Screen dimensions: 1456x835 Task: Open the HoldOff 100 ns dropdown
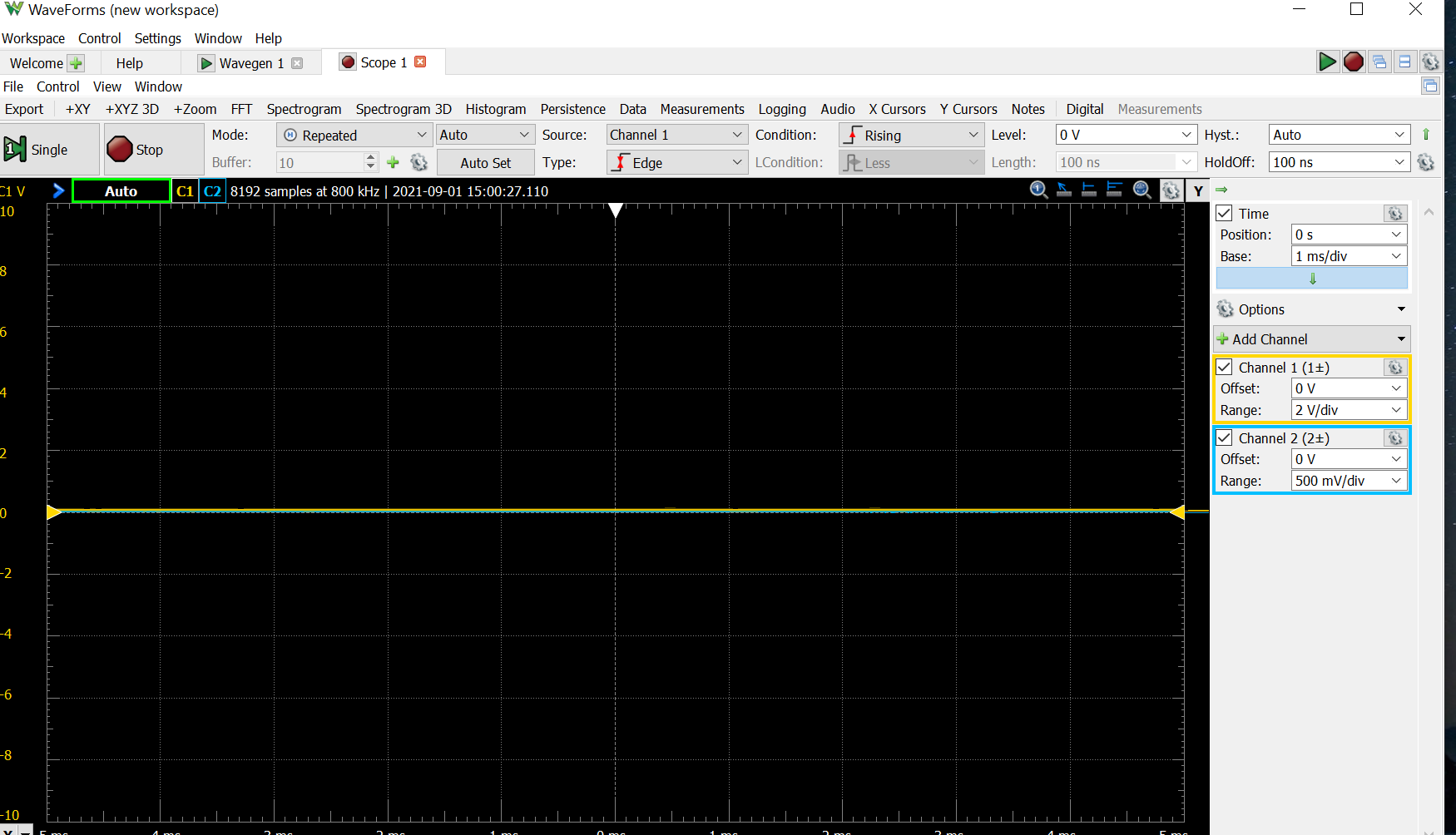pos(1339,162)
